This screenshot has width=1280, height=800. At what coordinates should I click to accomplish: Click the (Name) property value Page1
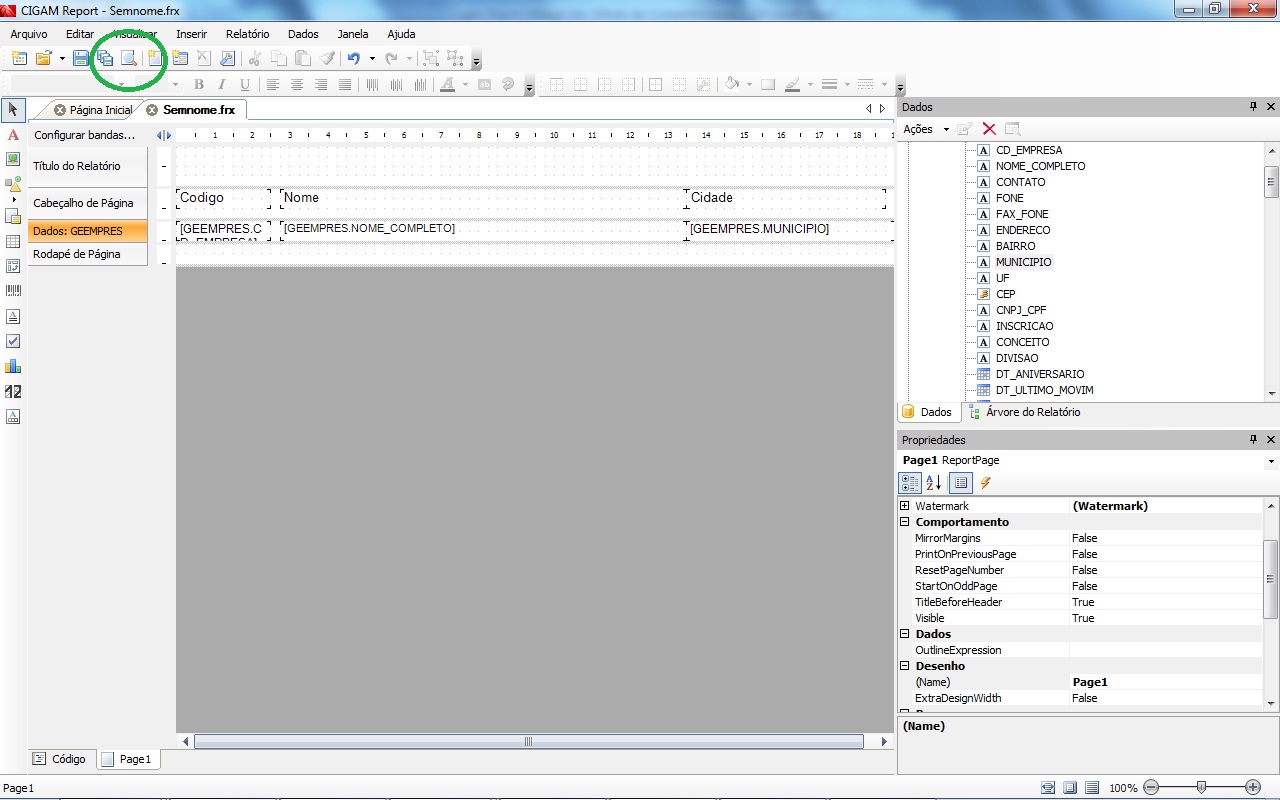1166,682
